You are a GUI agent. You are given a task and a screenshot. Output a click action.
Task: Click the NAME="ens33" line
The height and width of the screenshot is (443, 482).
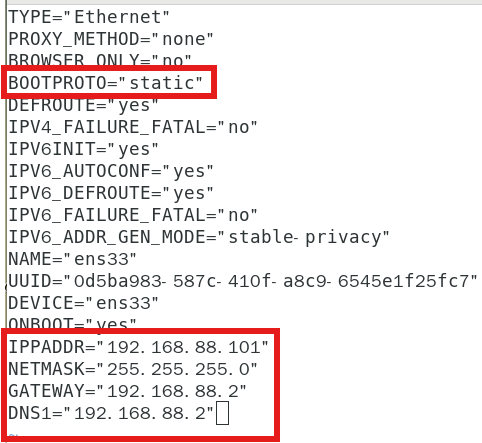click(72, 259)
